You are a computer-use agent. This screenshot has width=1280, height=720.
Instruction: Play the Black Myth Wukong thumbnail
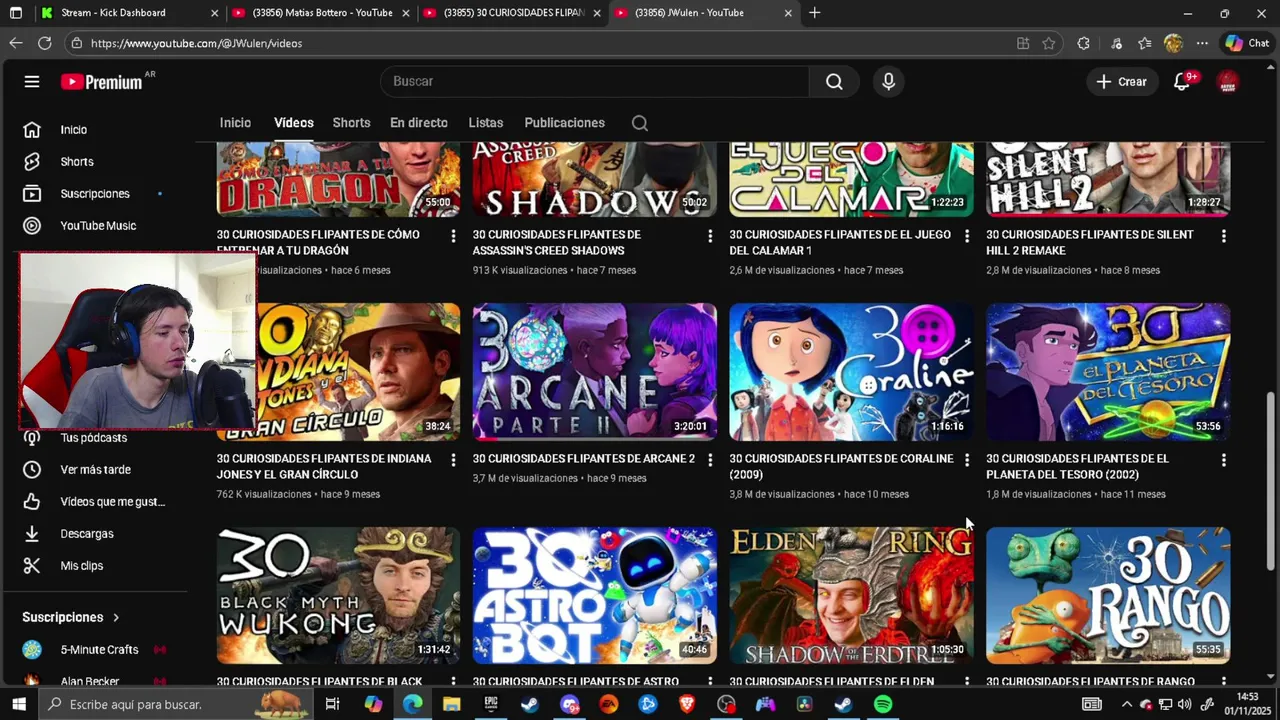pyautogui.click(x=339, y=596)
